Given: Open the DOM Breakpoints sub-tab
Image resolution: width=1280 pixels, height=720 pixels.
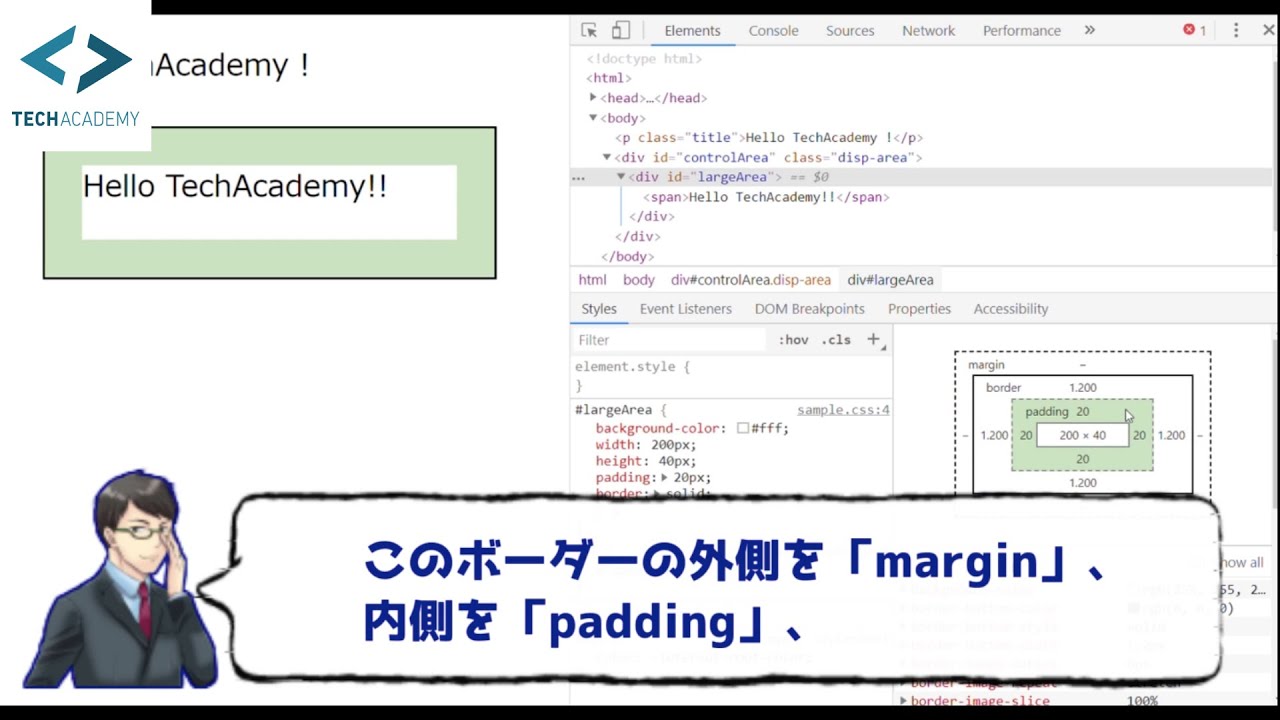Looking at the screenshot, I should [810, 309].
